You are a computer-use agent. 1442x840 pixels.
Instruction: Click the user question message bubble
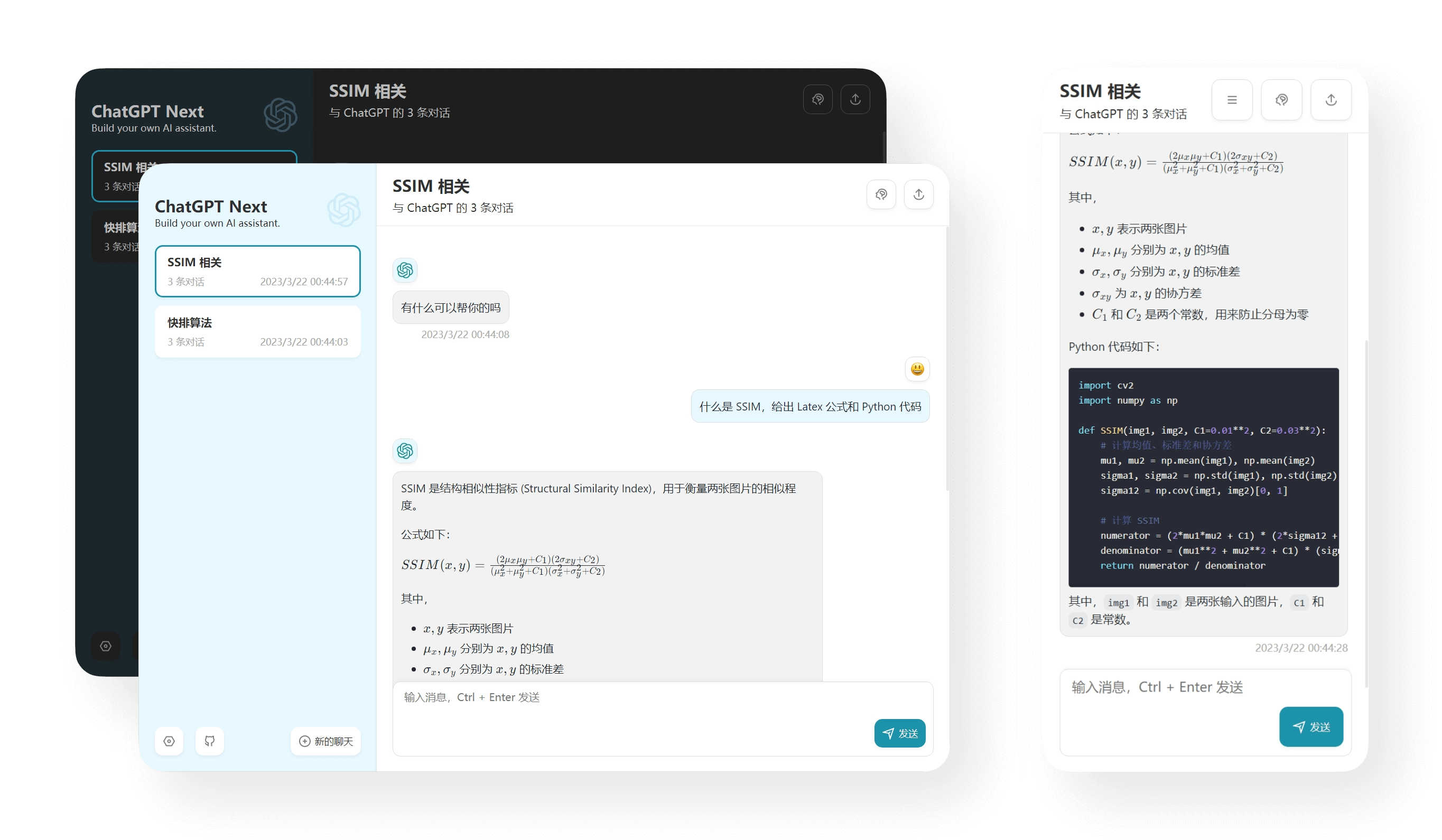(x=810, y=407)
